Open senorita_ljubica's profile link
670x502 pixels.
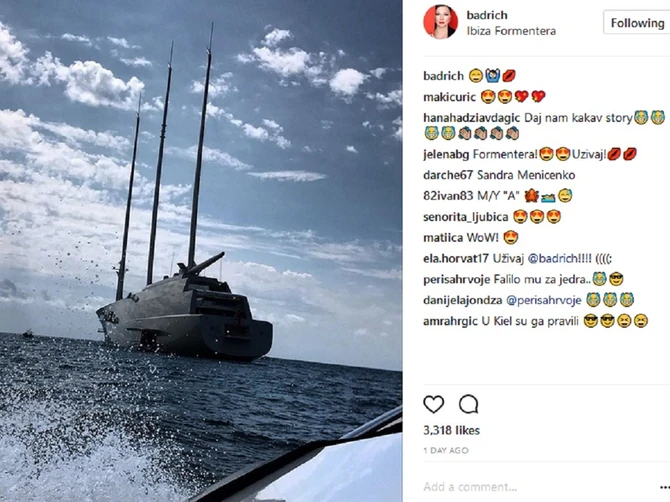click(465, 217)
